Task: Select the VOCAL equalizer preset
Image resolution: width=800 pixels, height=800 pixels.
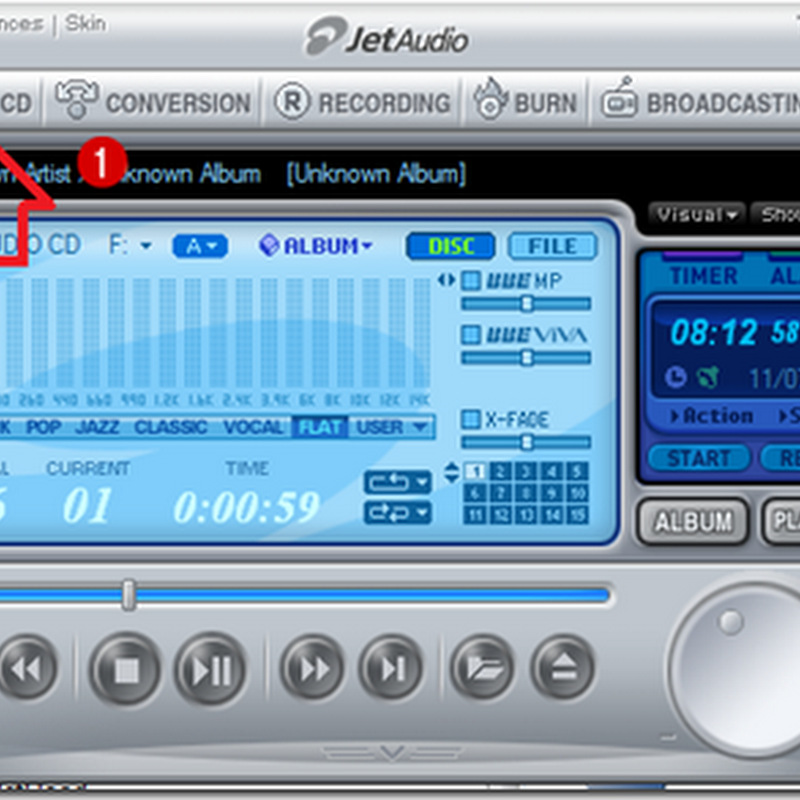Action: click(253, 427)
